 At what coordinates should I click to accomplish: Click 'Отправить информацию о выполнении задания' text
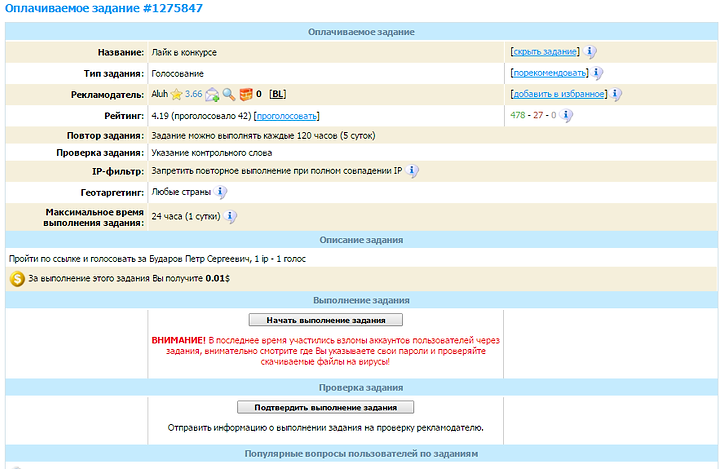326,428
